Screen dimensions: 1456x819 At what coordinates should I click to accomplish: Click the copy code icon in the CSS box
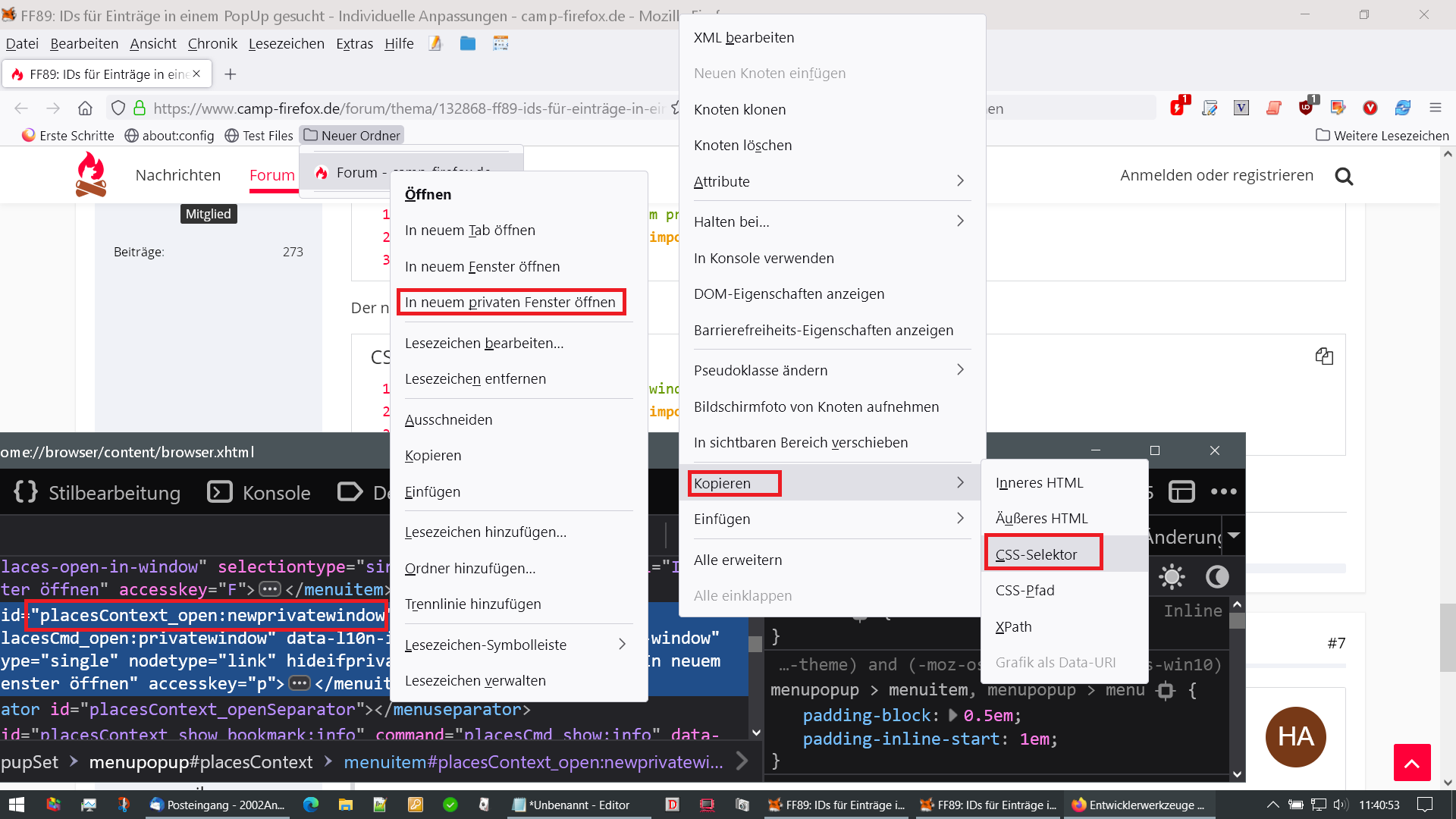click(1324, 356)
